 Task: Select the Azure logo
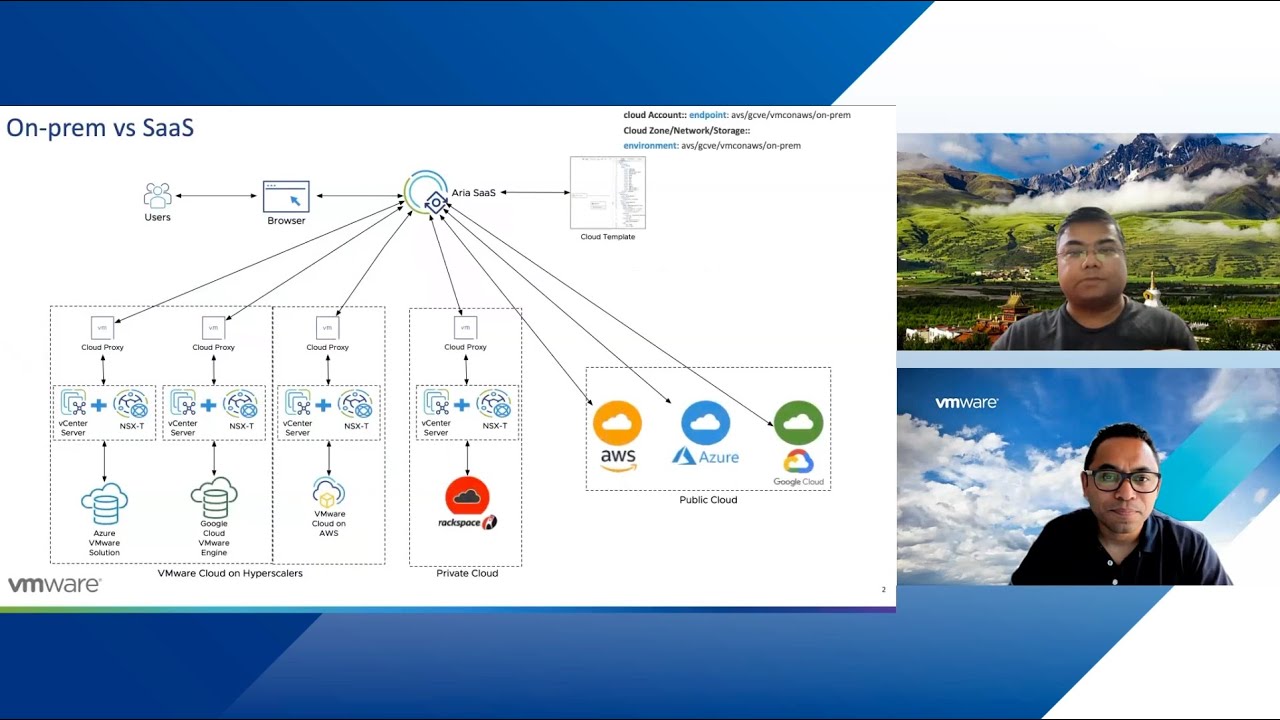(705, 456)
